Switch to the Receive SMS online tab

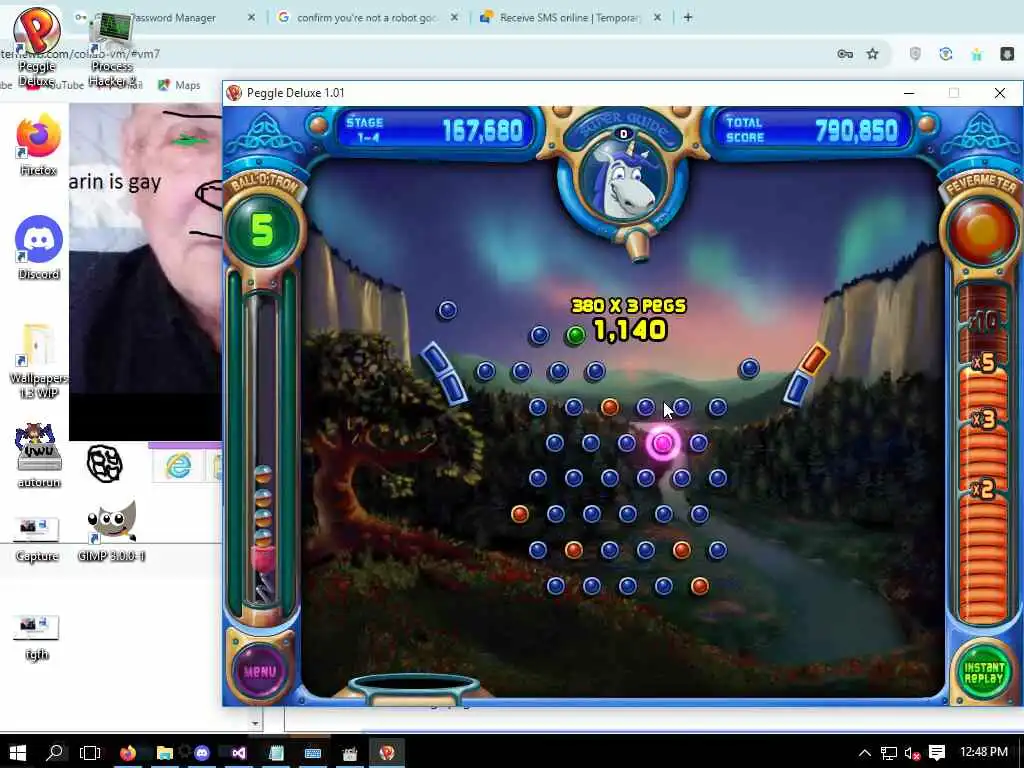(570, 18)
